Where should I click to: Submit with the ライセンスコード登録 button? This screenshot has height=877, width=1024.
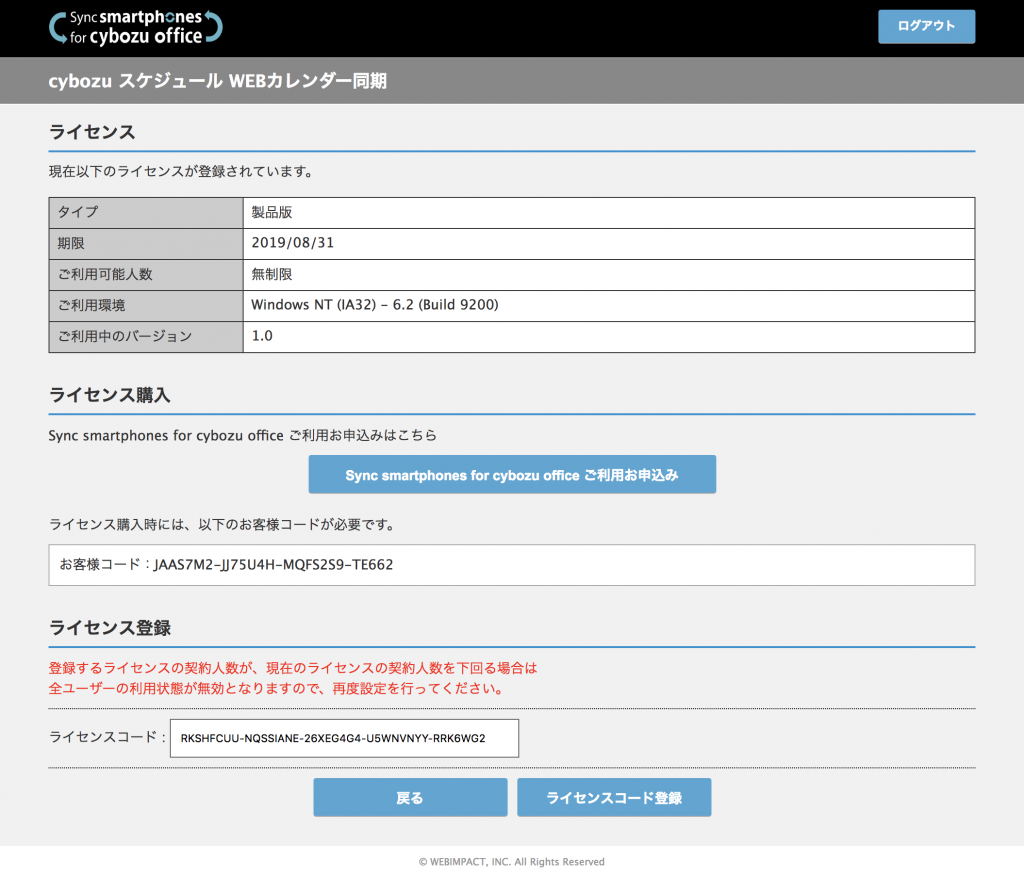tap(614, 798)
